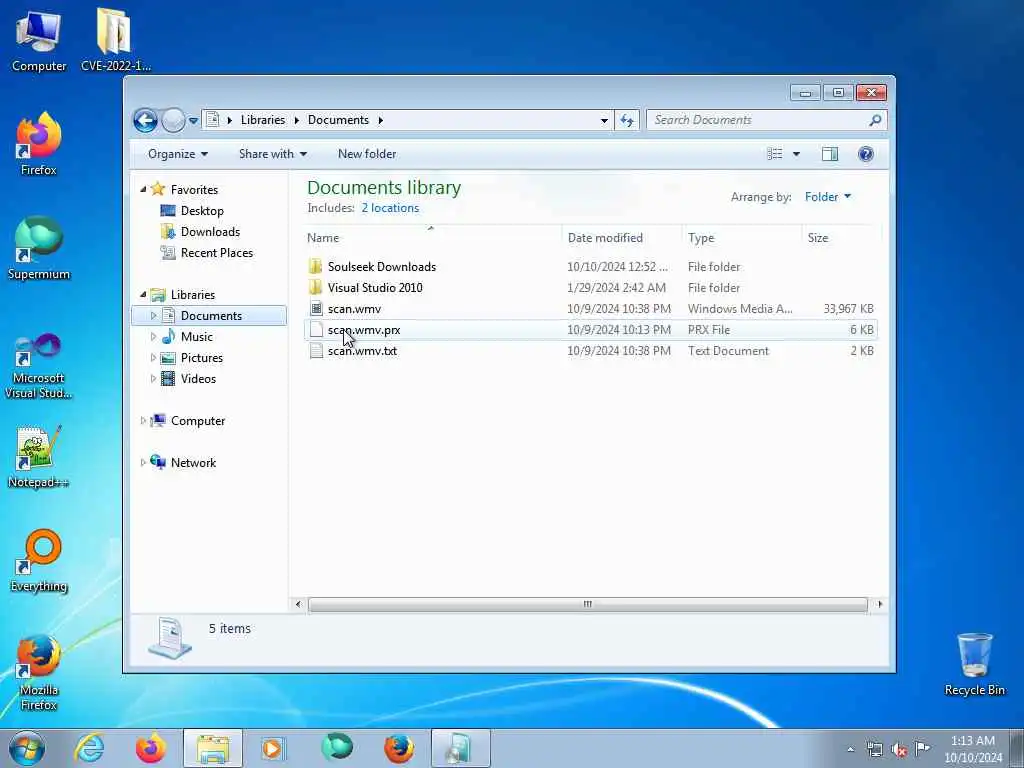Viewport: 1024px width, 768px height.
Task: Toggle the preview pane button
Action: 830,154
